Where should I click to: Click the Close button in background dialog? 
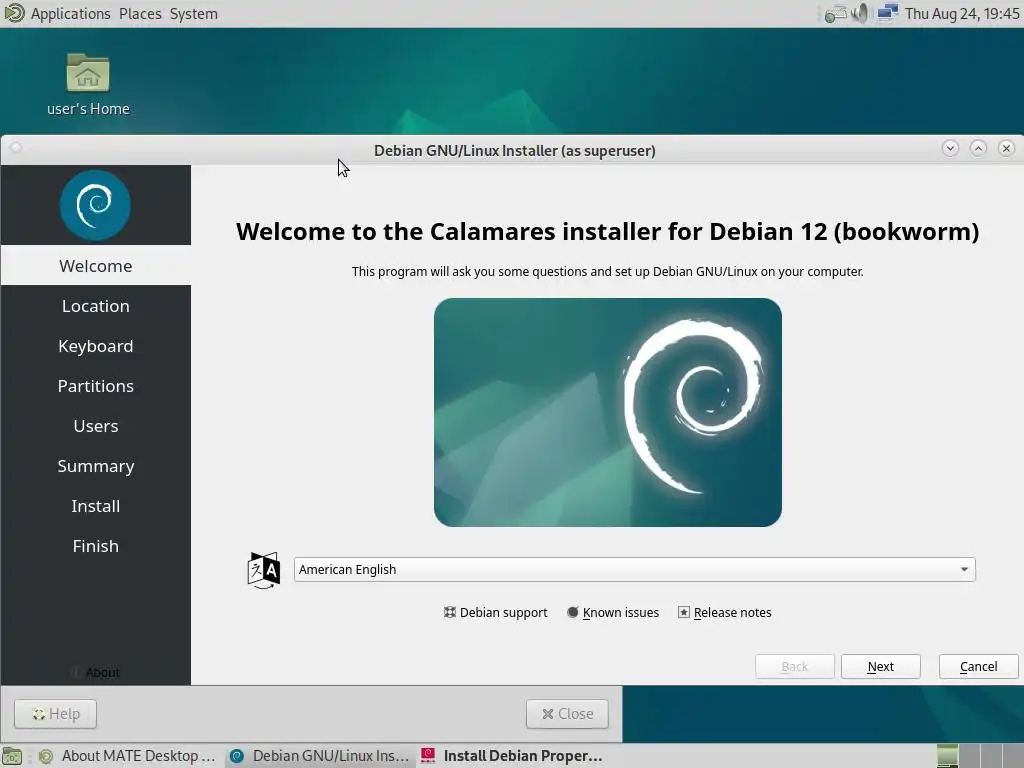567,714
